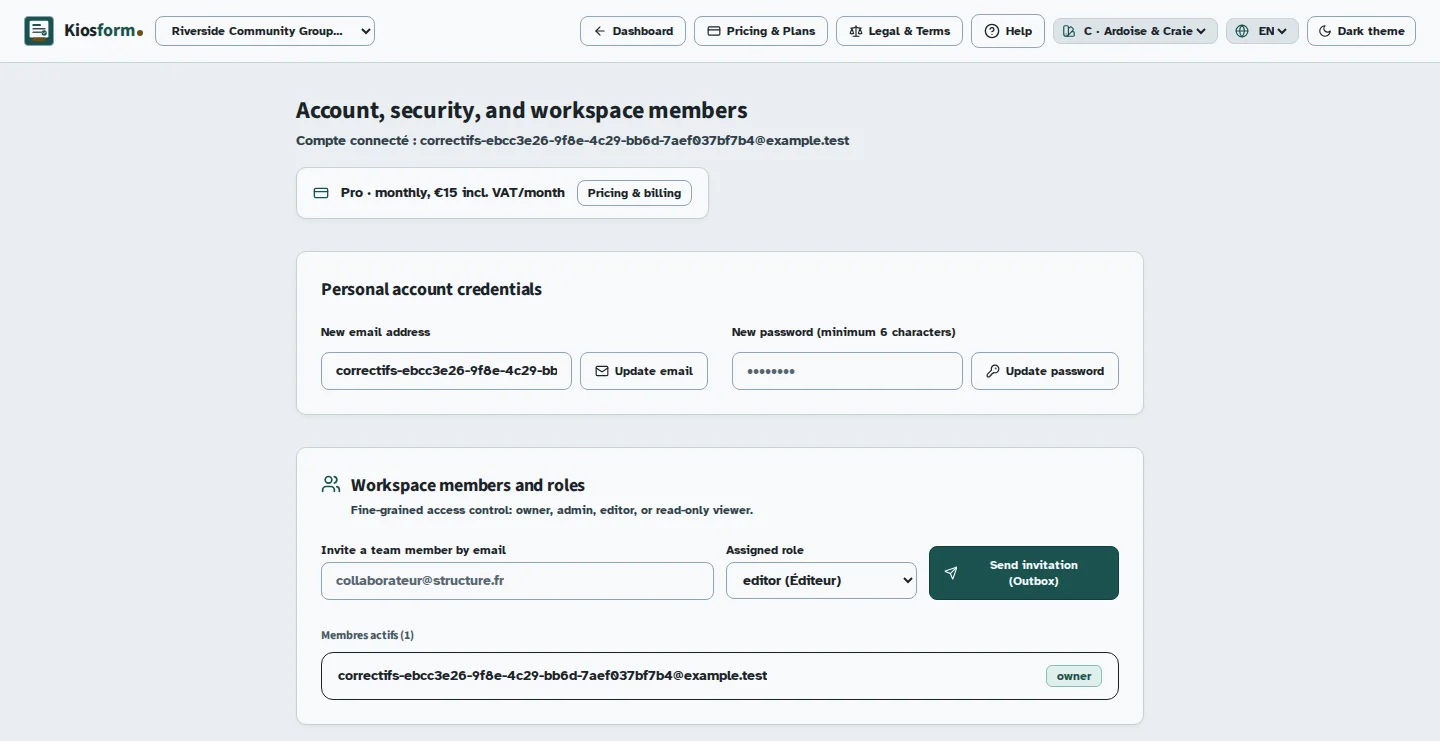Open the Riverside Community Group workspace dropdown
Viewport: 1440px width, 741px height.
pyautogui.click(x=265, y=31)
